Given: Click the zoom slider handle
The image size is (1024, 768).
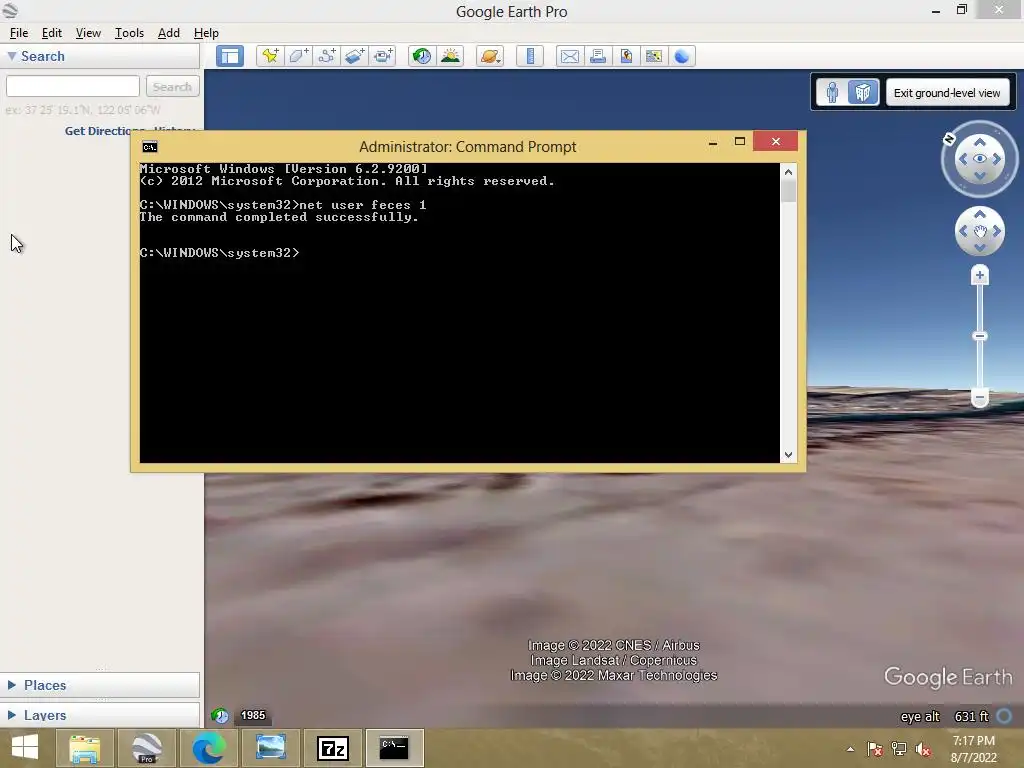Looking at the screenshot, I should [980, 336].
